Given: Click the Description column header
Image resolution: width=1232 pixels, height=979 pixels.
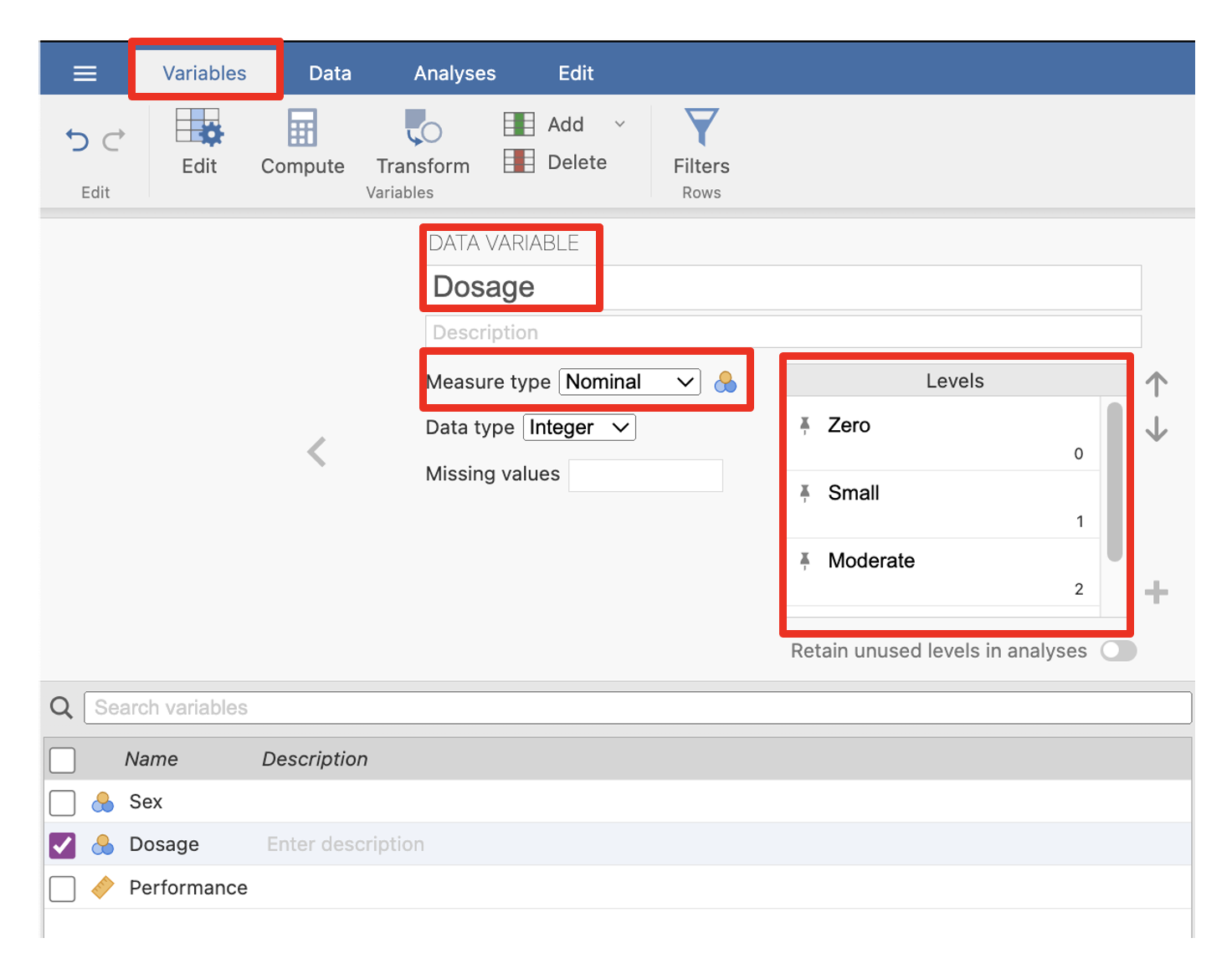Looking at the screenshot, I should tap(315, 759).
